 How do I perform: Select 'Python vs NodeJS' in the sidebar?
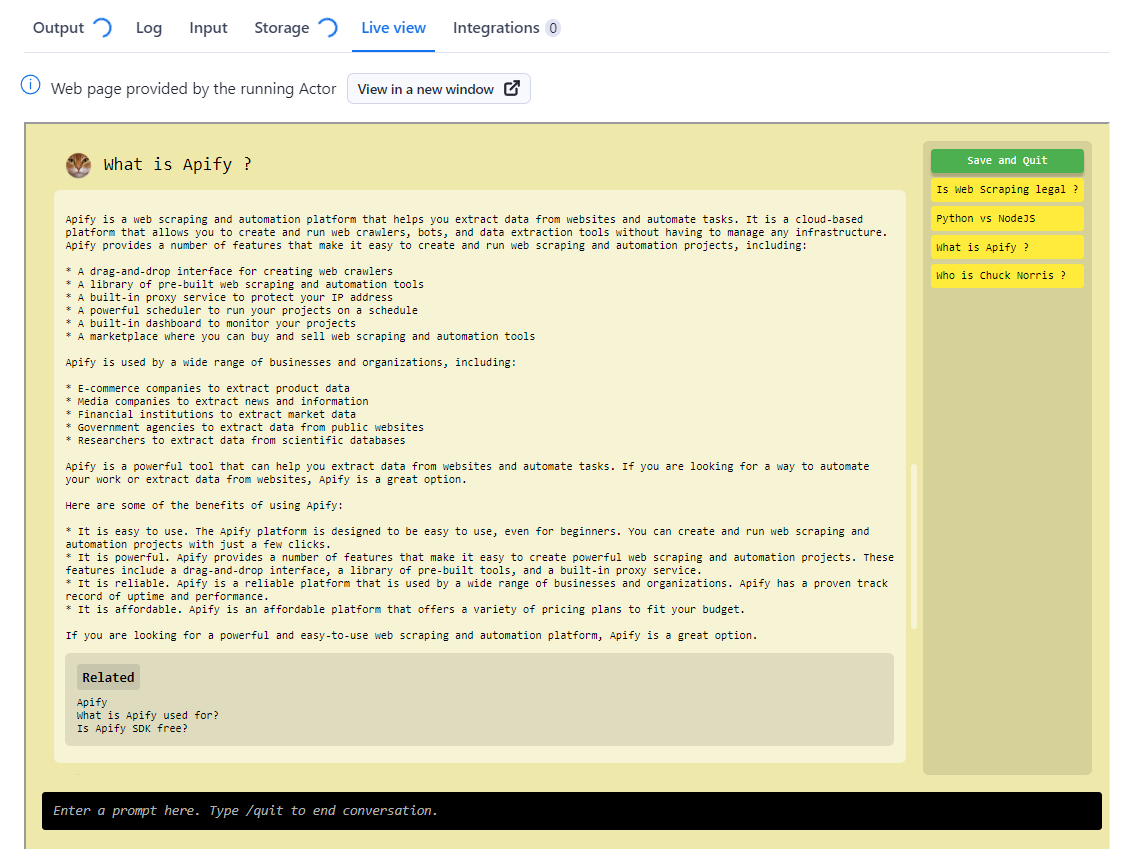[1007, 218]
